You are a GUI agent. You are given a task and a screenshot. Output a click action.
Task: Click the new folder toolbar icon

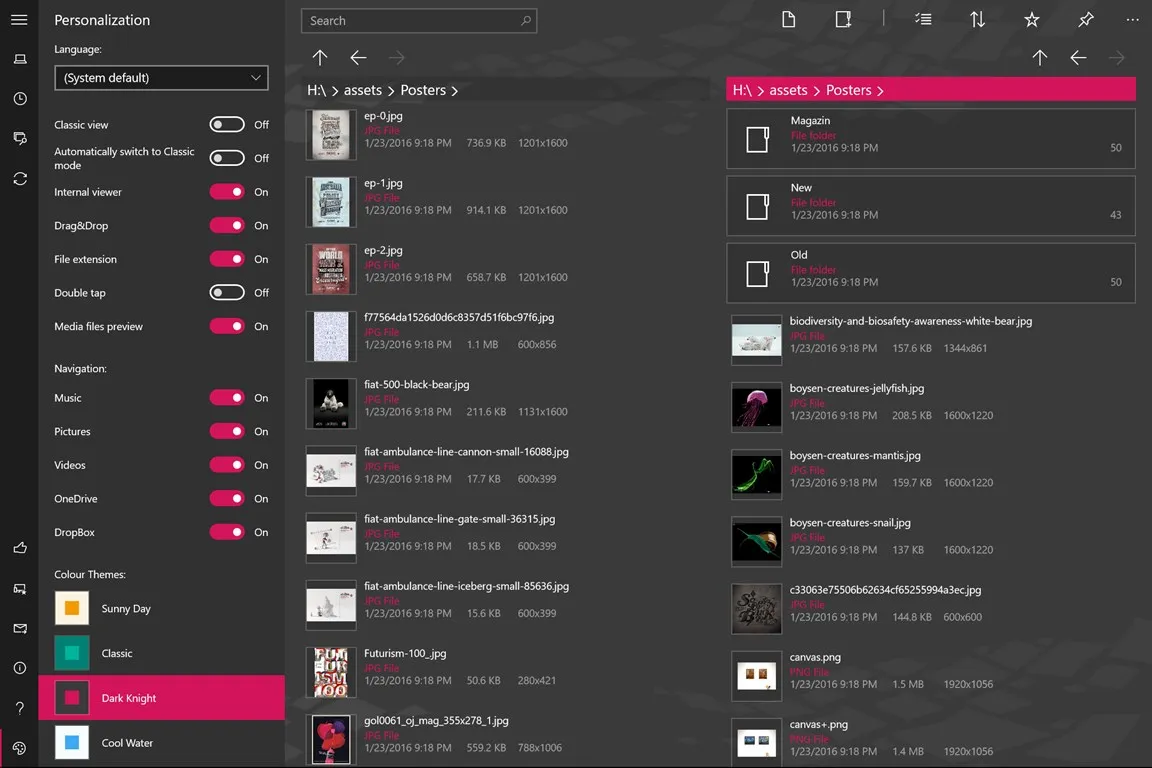click(843, 19)
